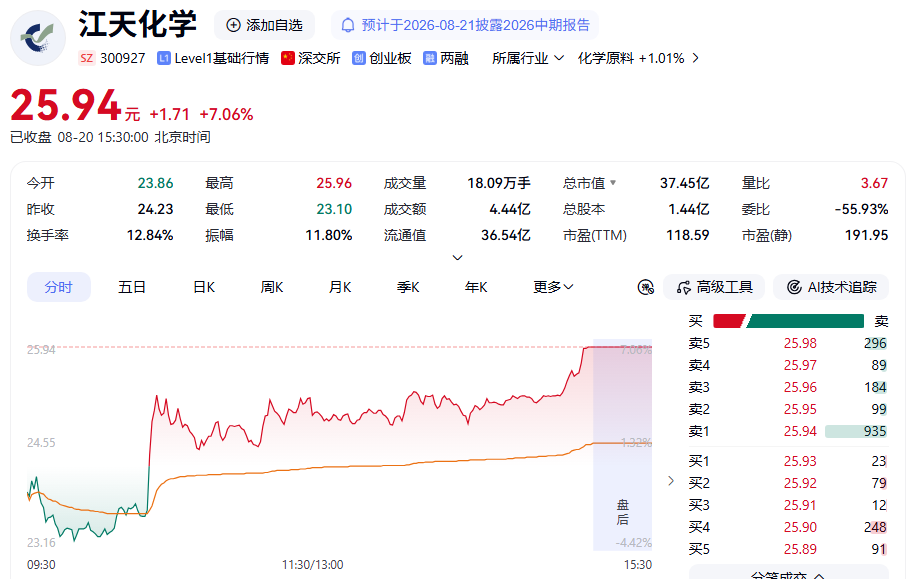Click the 买2 price 25.92
Viewport: 913px width, 579px height.
[x=800, y=483]
